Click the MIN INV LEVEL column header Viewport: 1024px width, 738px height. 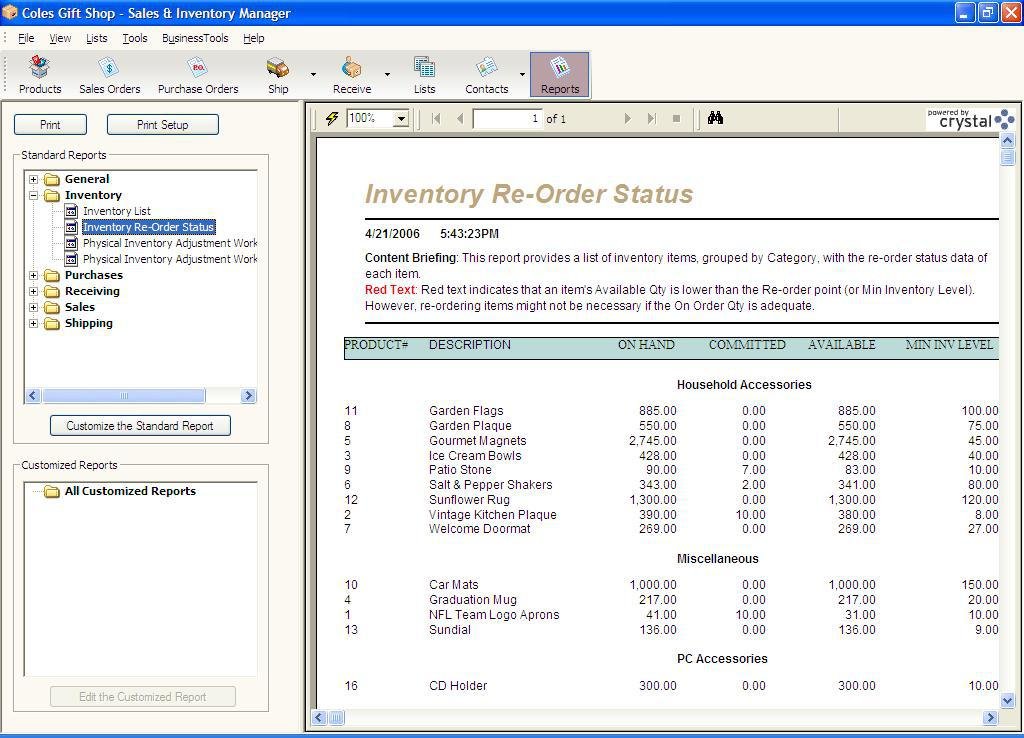coord(949,345)
